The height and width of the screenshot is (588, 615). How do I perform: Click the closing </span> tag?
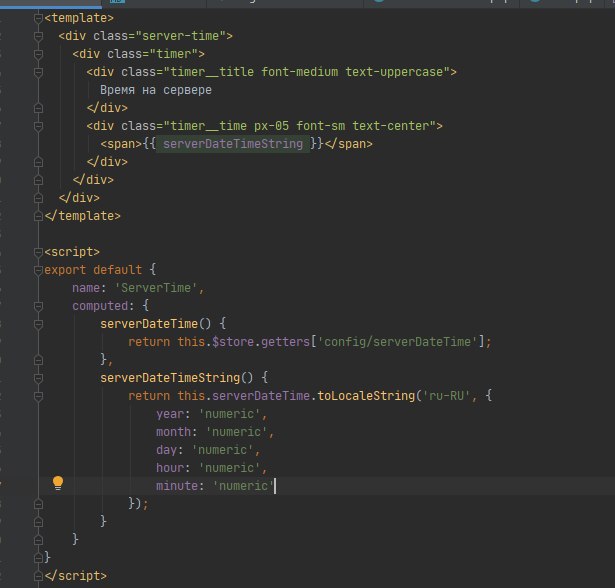point(349,144)
